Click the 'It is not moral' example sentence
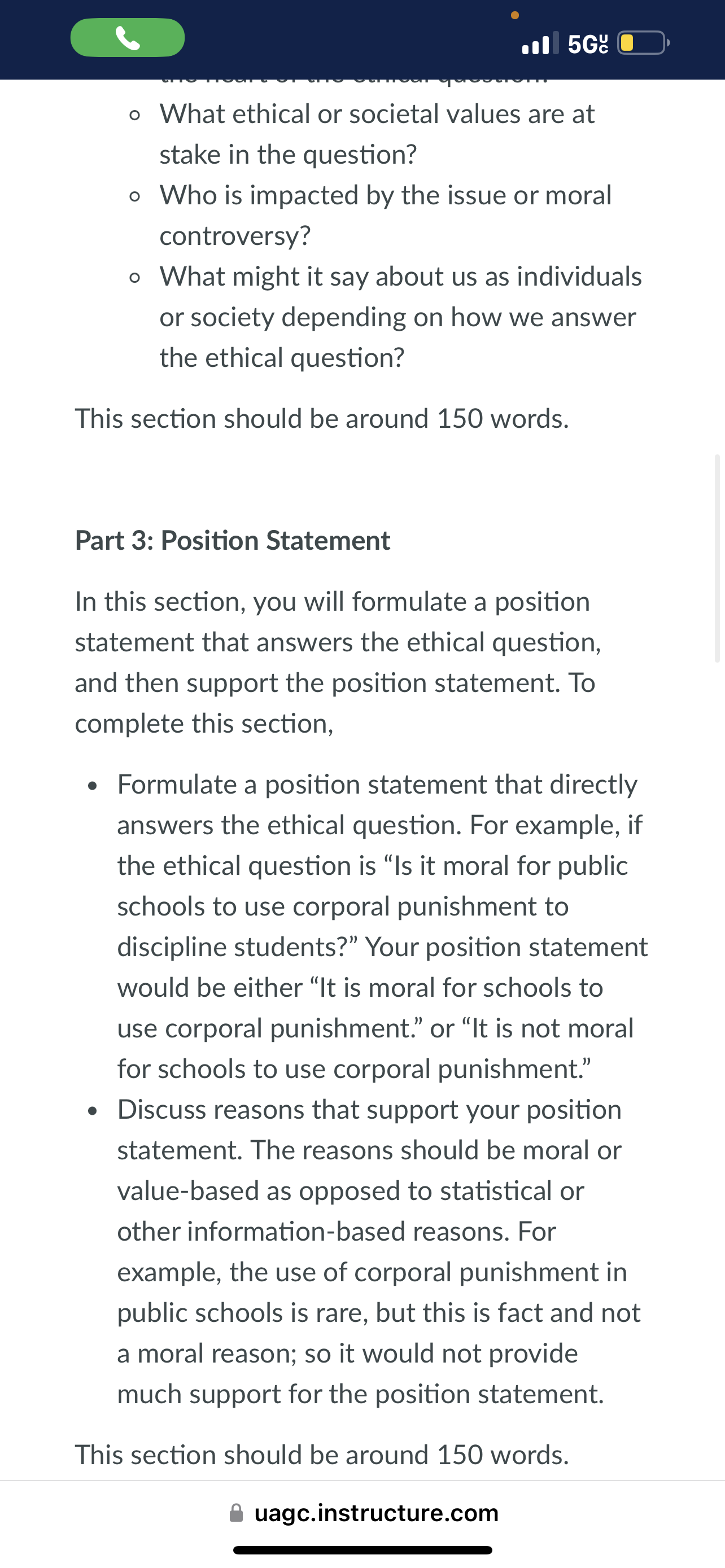The height and width of the screenshot is (1568, 725). coord(375,1048)
